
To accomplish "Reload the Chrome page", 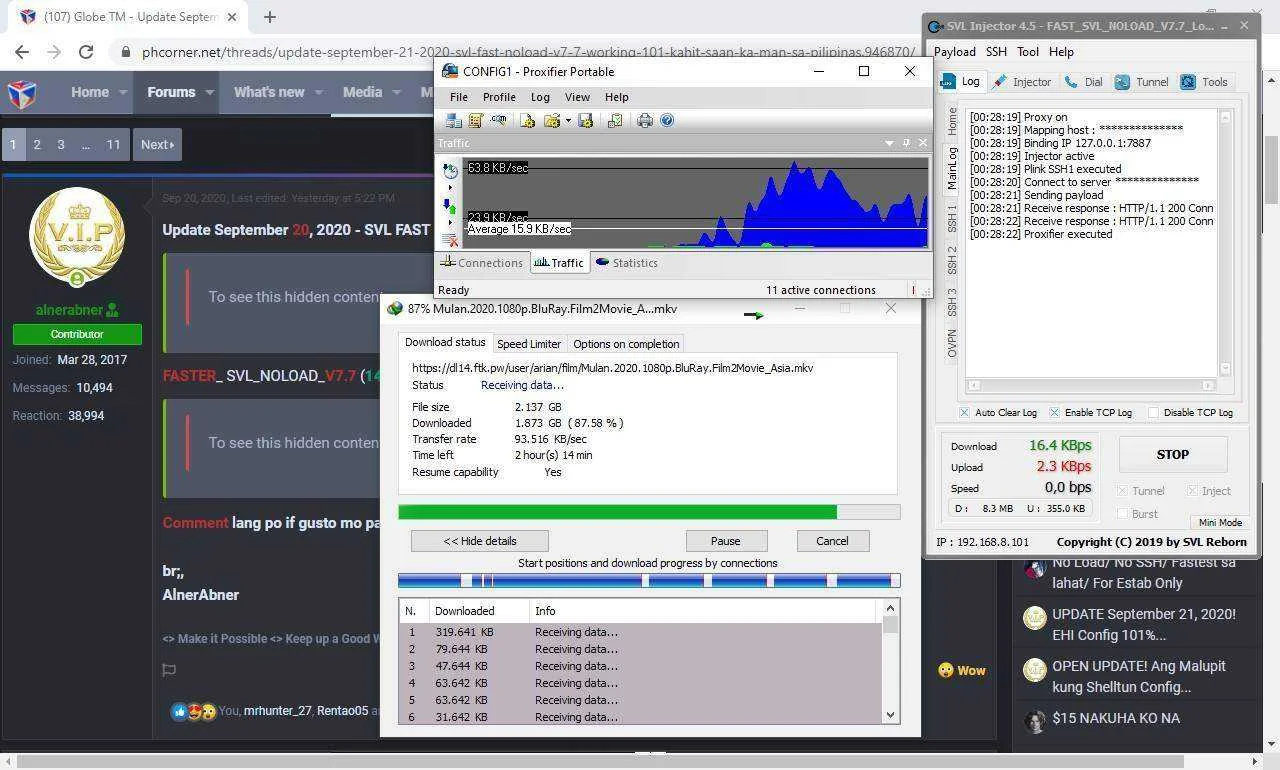I will pos(86,52).
